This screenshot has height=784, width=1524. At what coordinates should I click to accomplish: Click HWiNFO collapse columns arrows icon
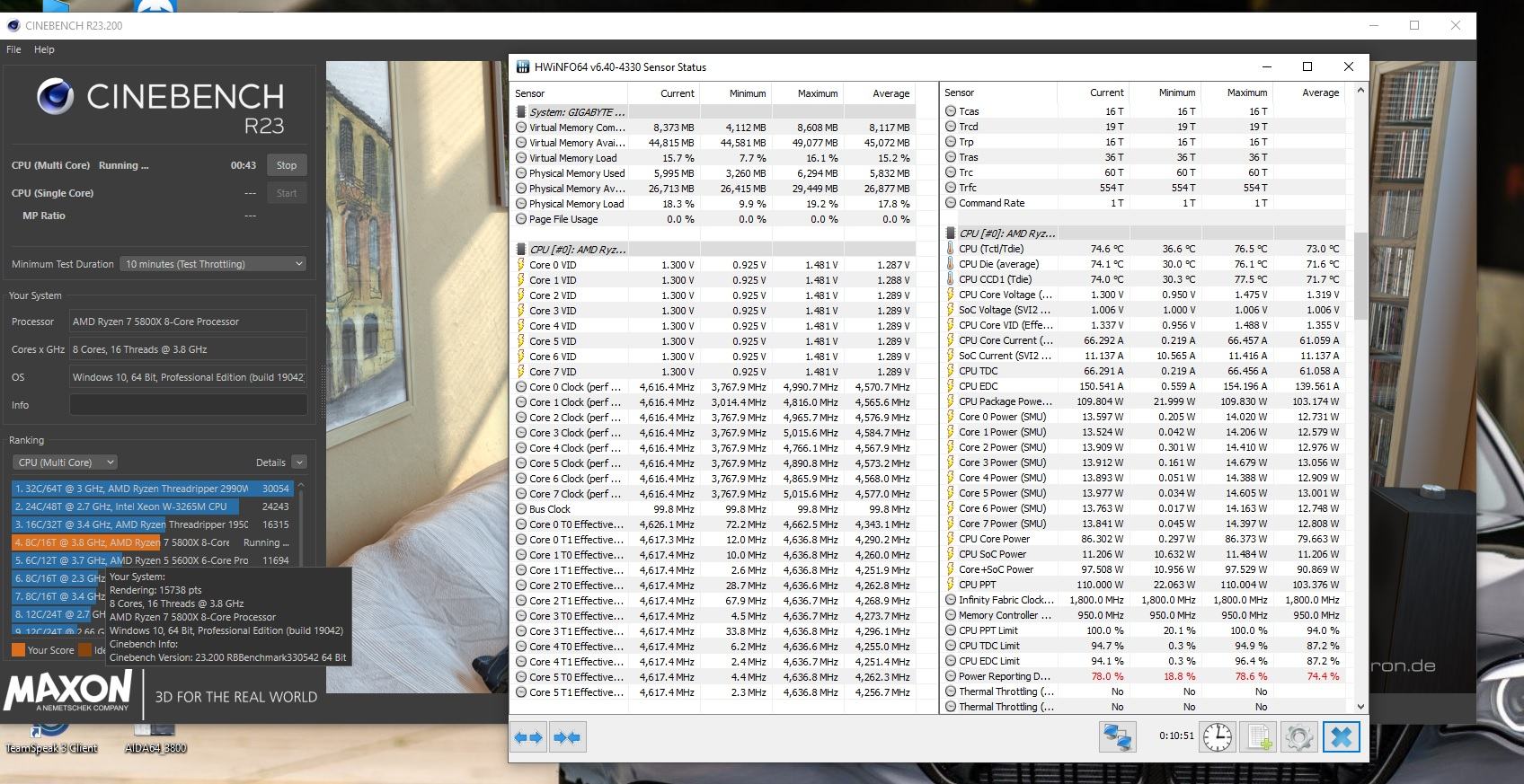567,737
